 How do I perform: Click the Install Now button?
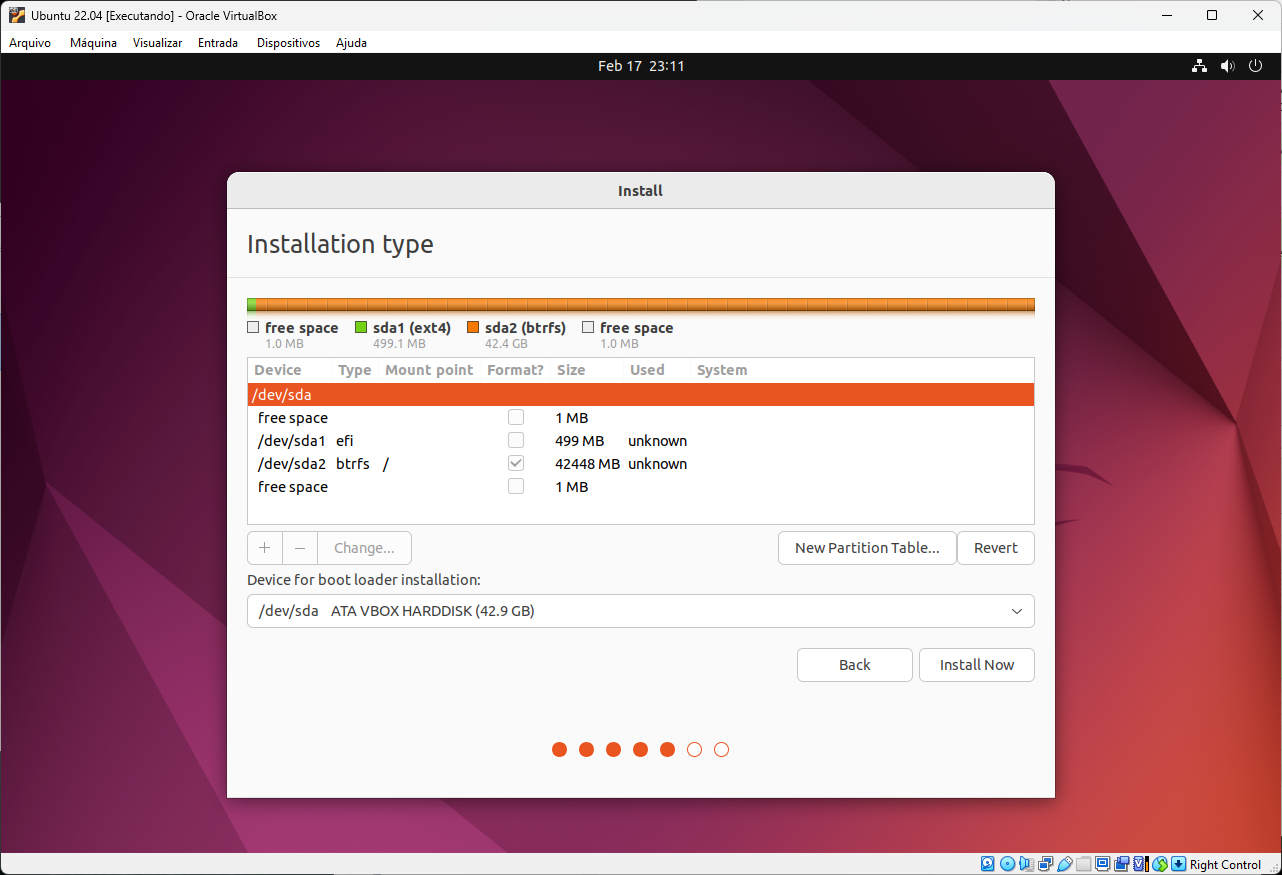pyautogui.click(x=976, y=665)
